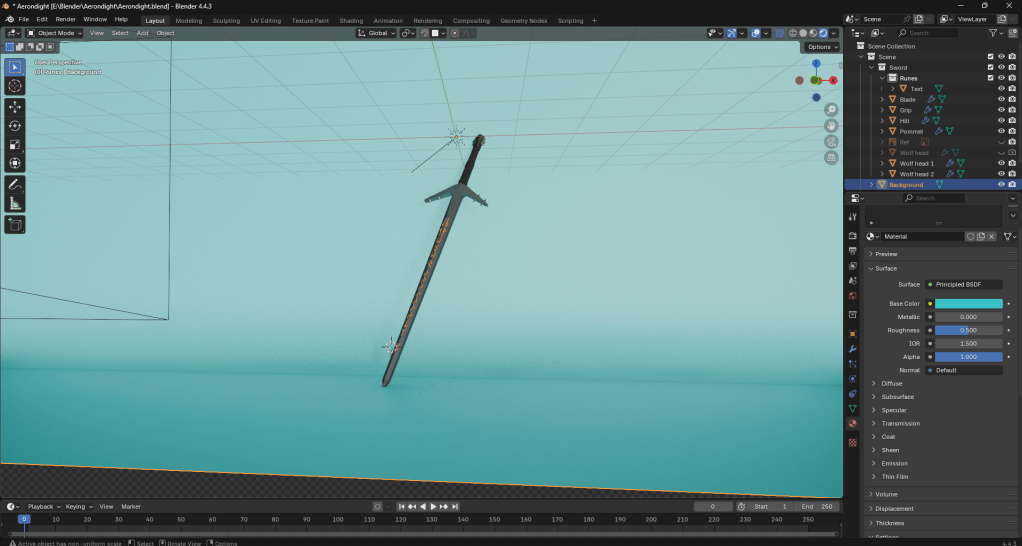Select the Measure tool
1022x546 pixels.
[x=15, y=204]
